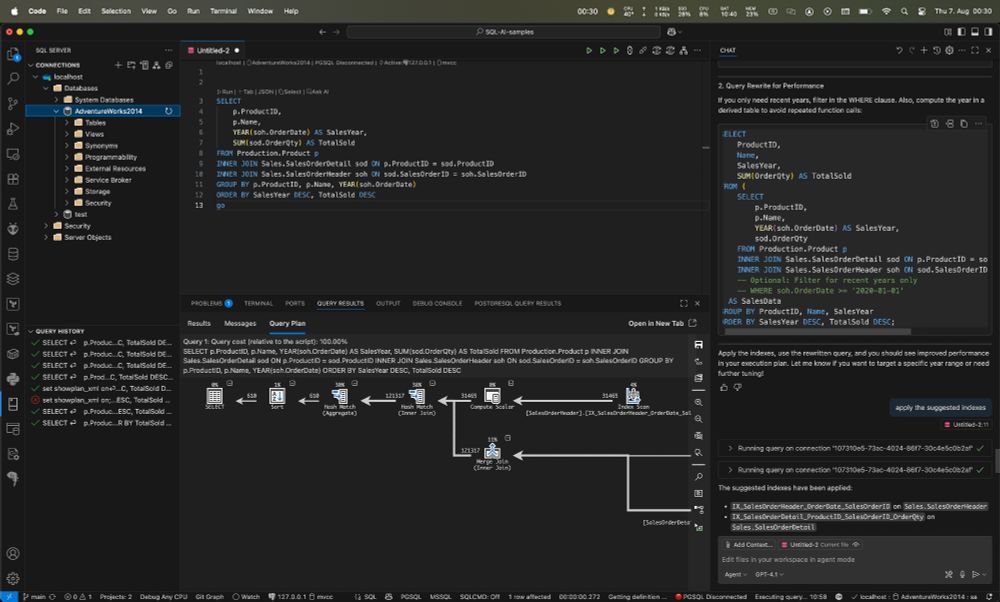The image size is (1000, 602).
Task: Run the query using first green play button
Action: tap(589, 50)
